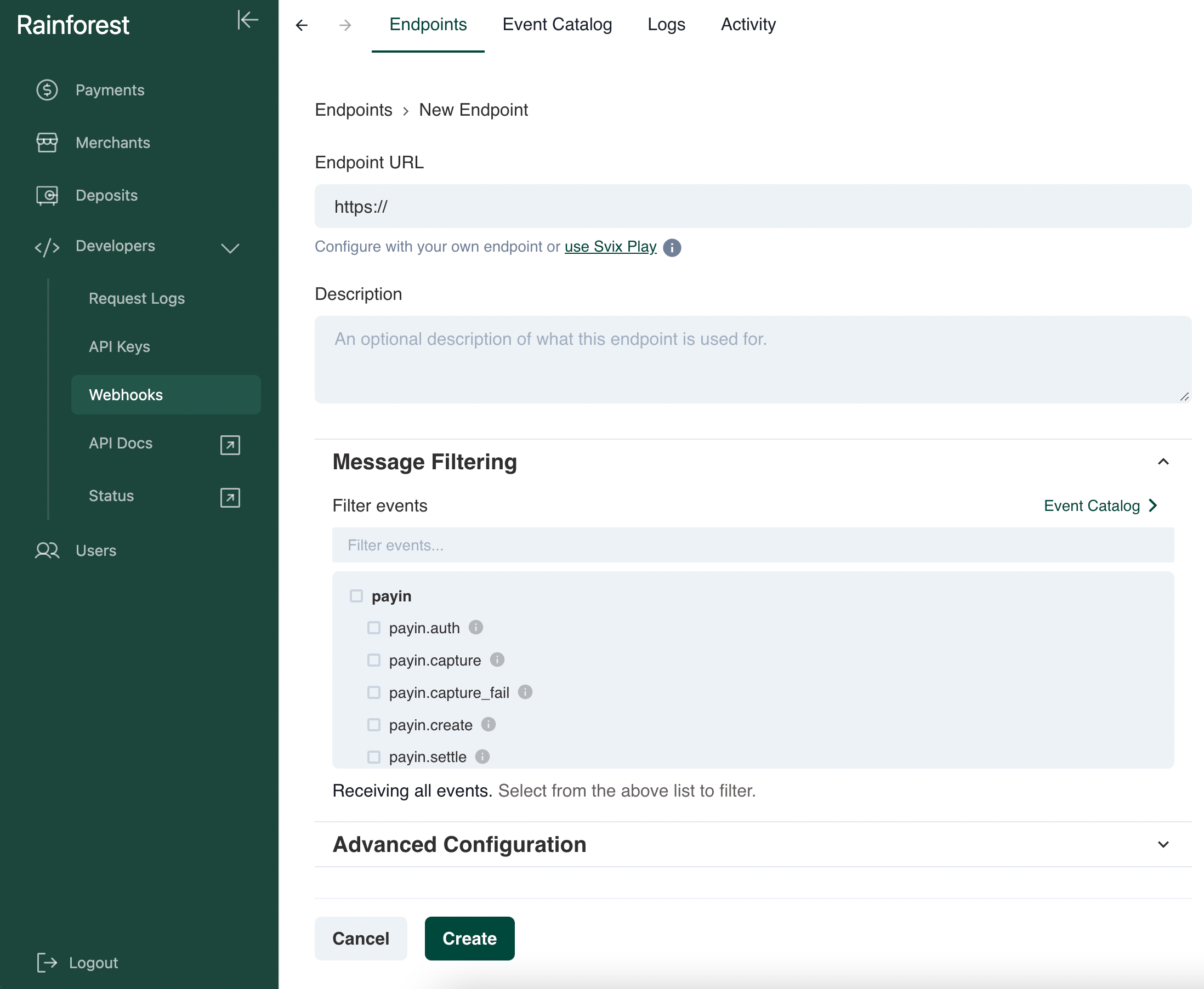This screenshot has height=989, width=1204.
Task: Focus the Endpoint URL input field
Action: click(752, 206)
